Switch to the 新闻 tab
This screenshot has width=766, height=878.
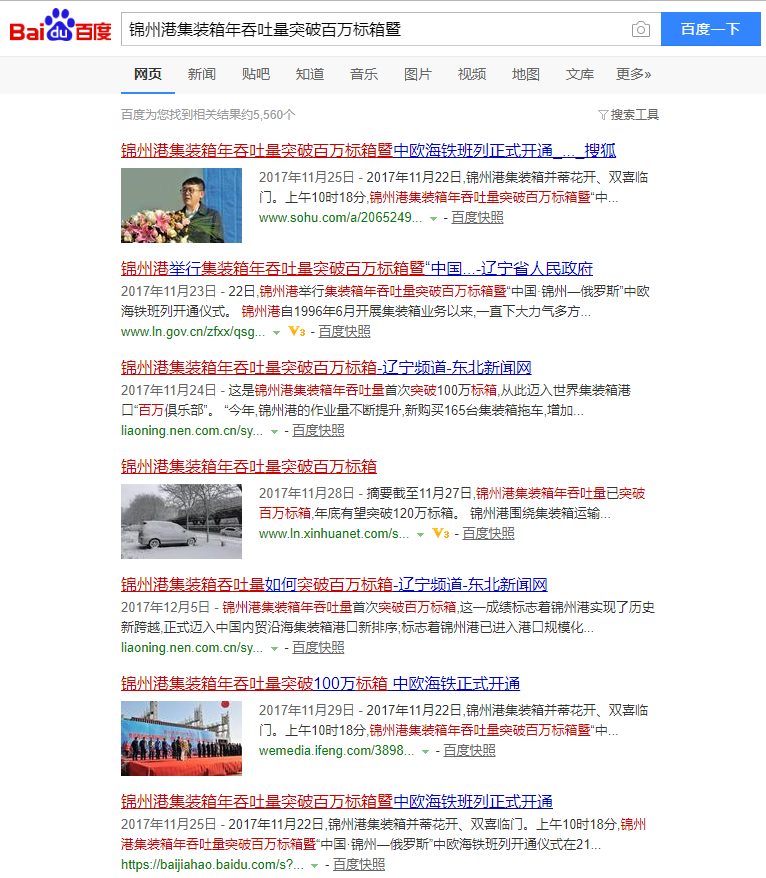tap(202, 74)
